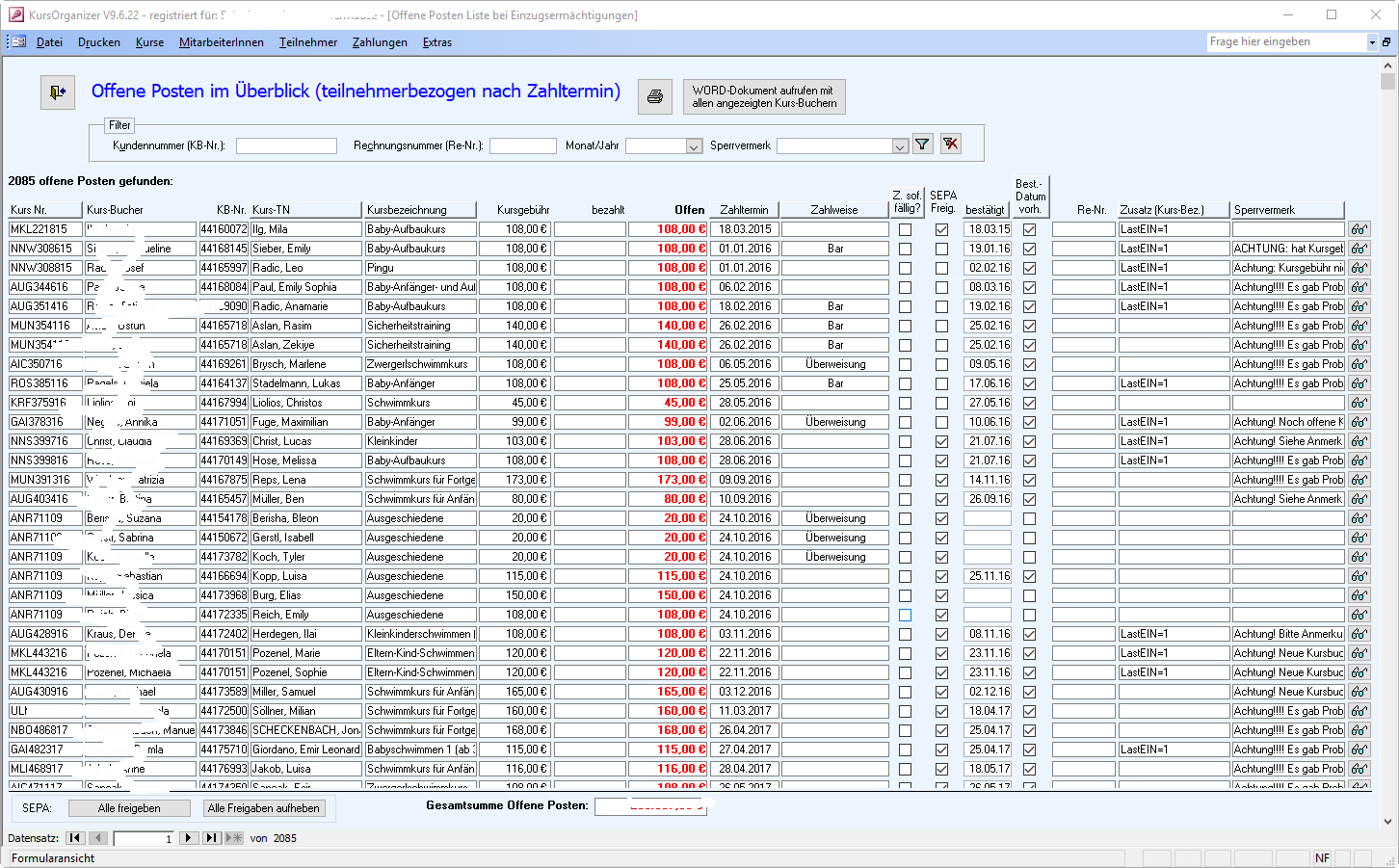Open 'Frage hier eingeben' dropdown arrow
This screenshot has height=868, width=1399.
1372,42
